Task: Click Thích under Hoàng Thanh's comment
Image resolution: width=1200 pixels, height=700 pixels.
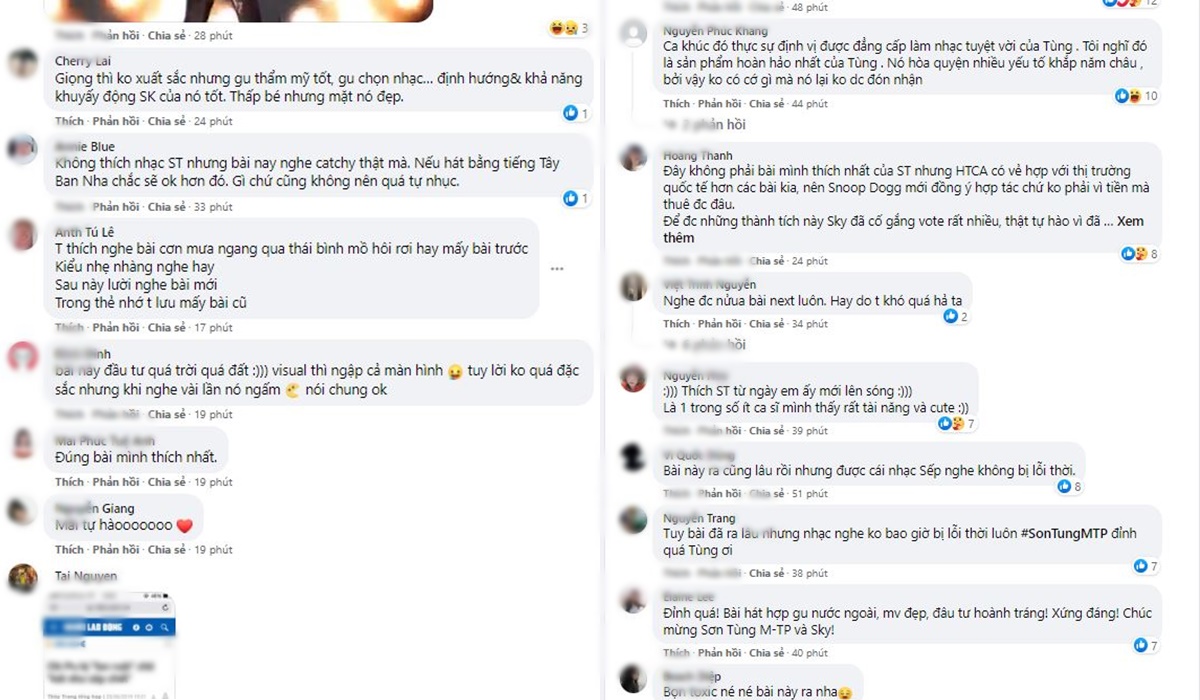Action: click(677, 261)
